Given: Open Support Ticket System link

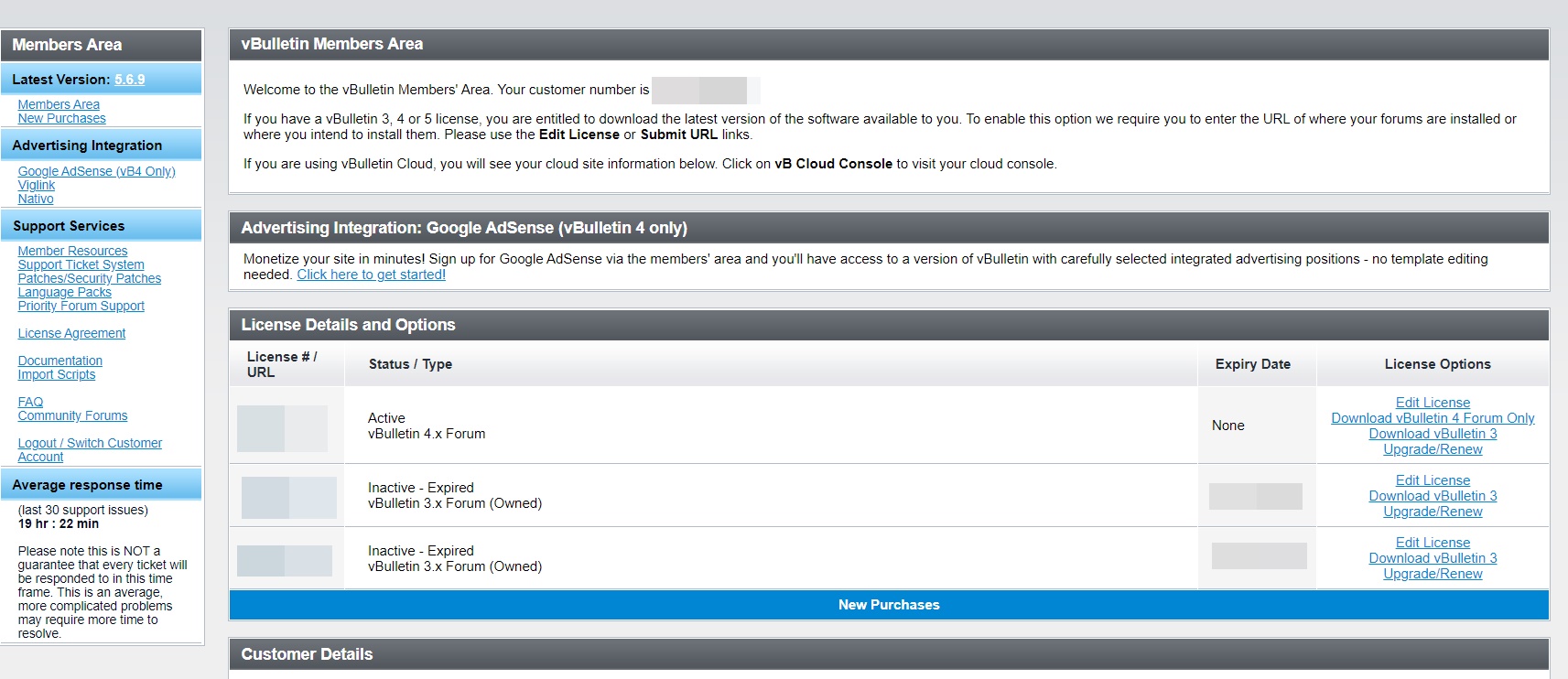Looking at the screenshot, I should pyautogui.click(x=81, y=264).
